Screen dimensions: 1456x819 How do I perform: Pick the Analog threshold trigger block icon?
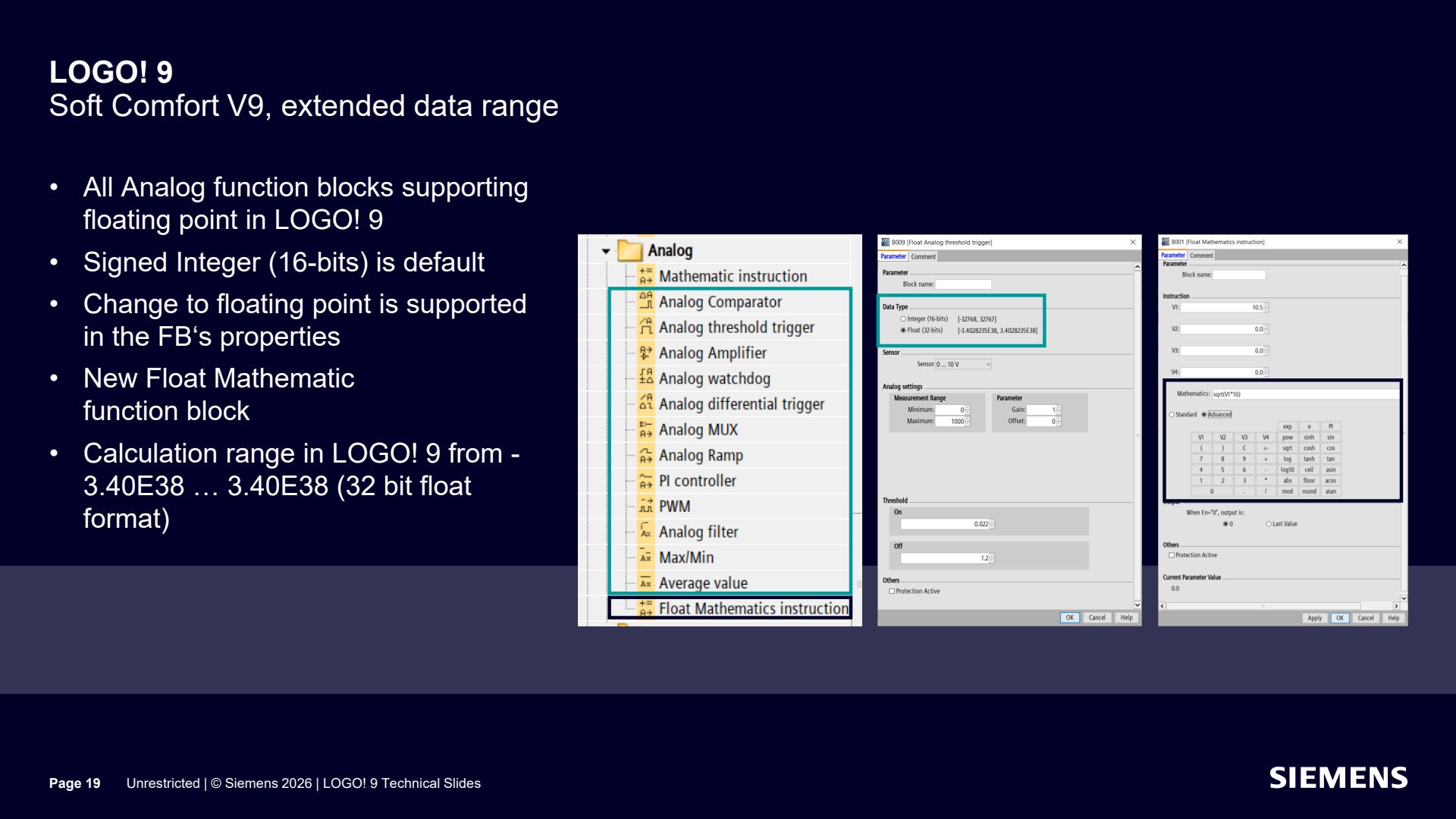(x=645, y=327)
